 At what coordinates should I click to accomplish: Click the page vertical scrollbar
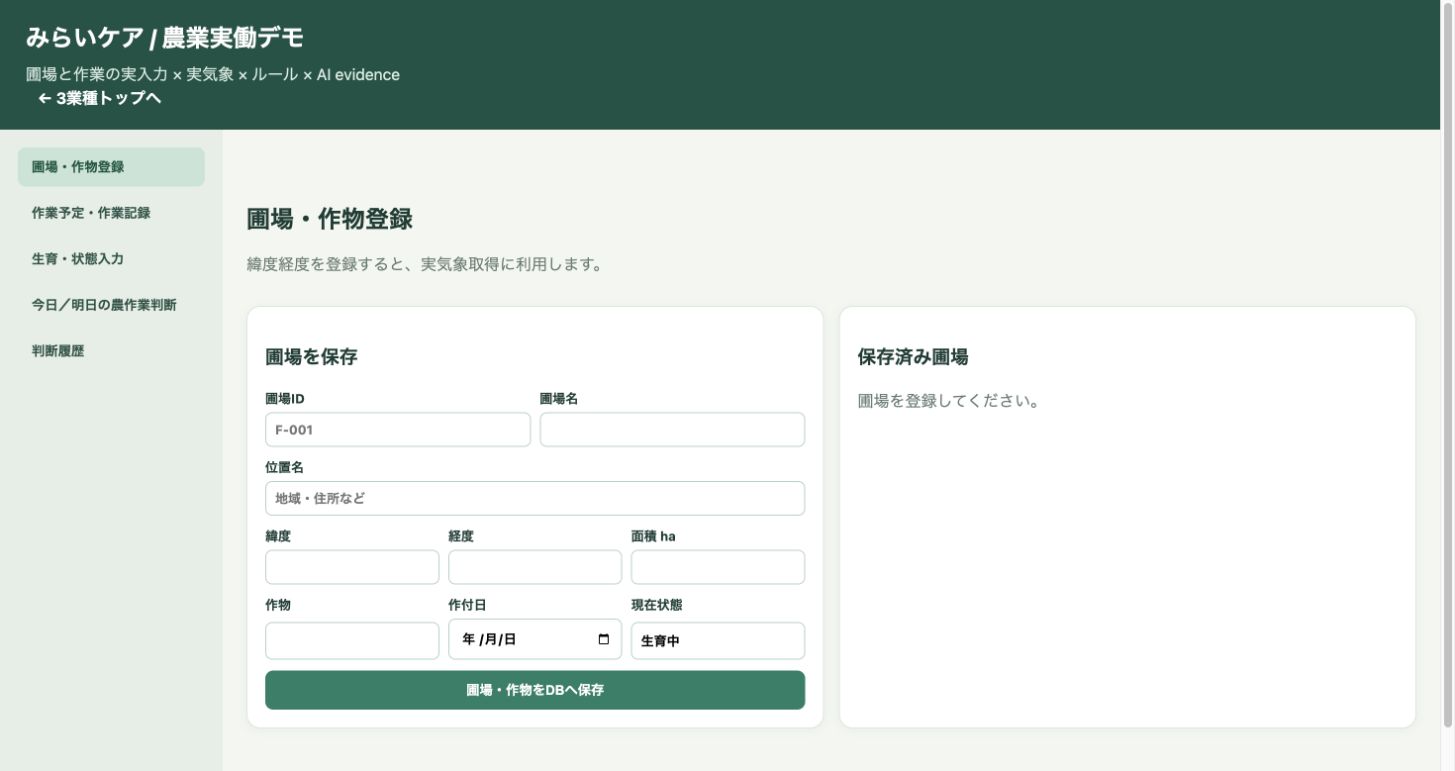[x=1448, y=364]
